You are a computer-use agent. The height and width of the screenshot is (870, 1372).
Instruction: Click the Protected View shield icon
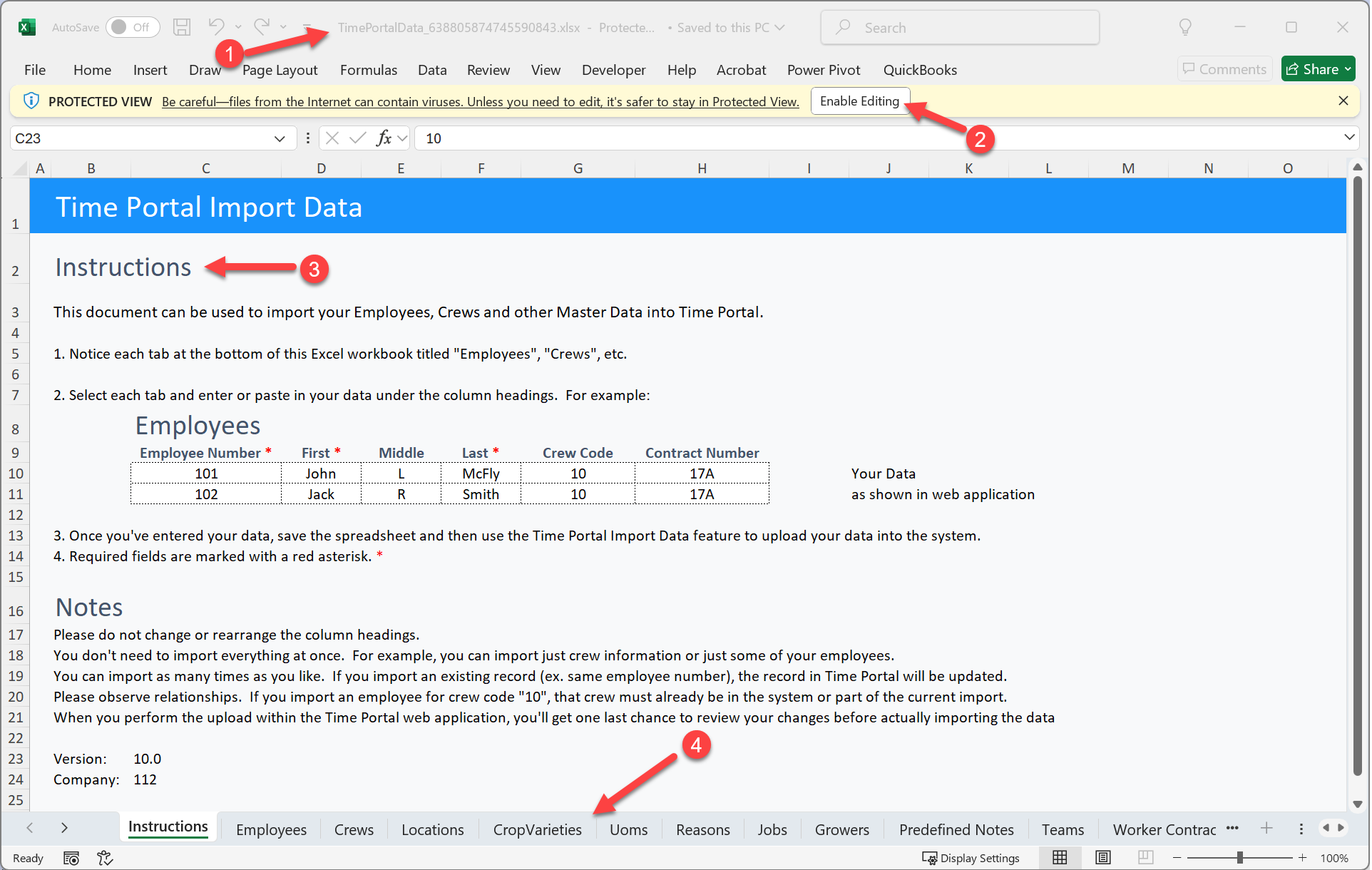coord(31,101)
